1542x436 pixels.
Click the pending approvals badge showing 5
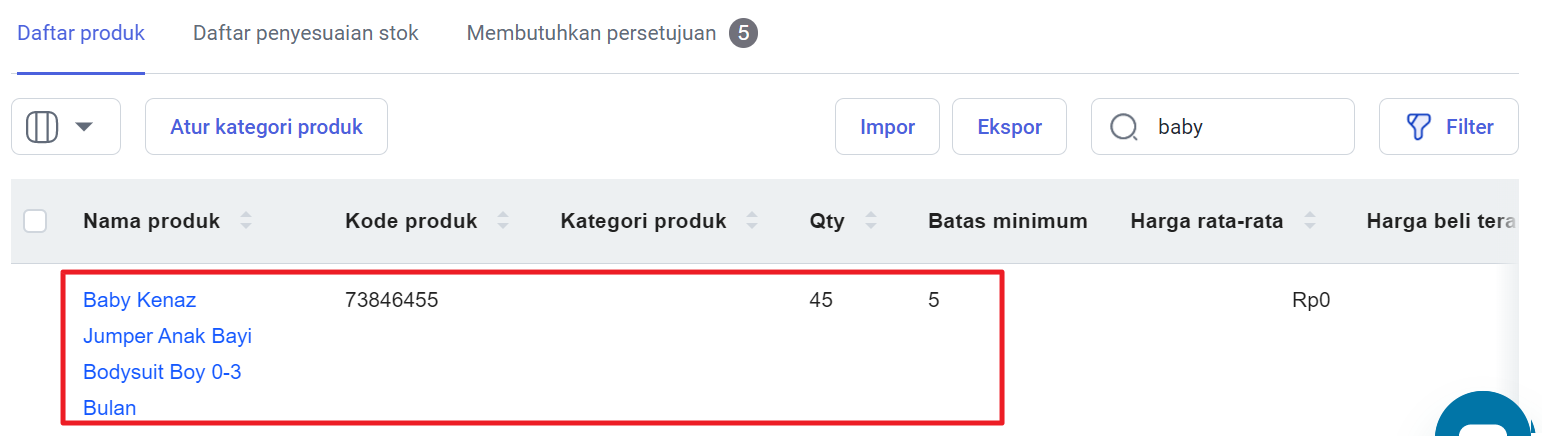click(x=743, y=34)
